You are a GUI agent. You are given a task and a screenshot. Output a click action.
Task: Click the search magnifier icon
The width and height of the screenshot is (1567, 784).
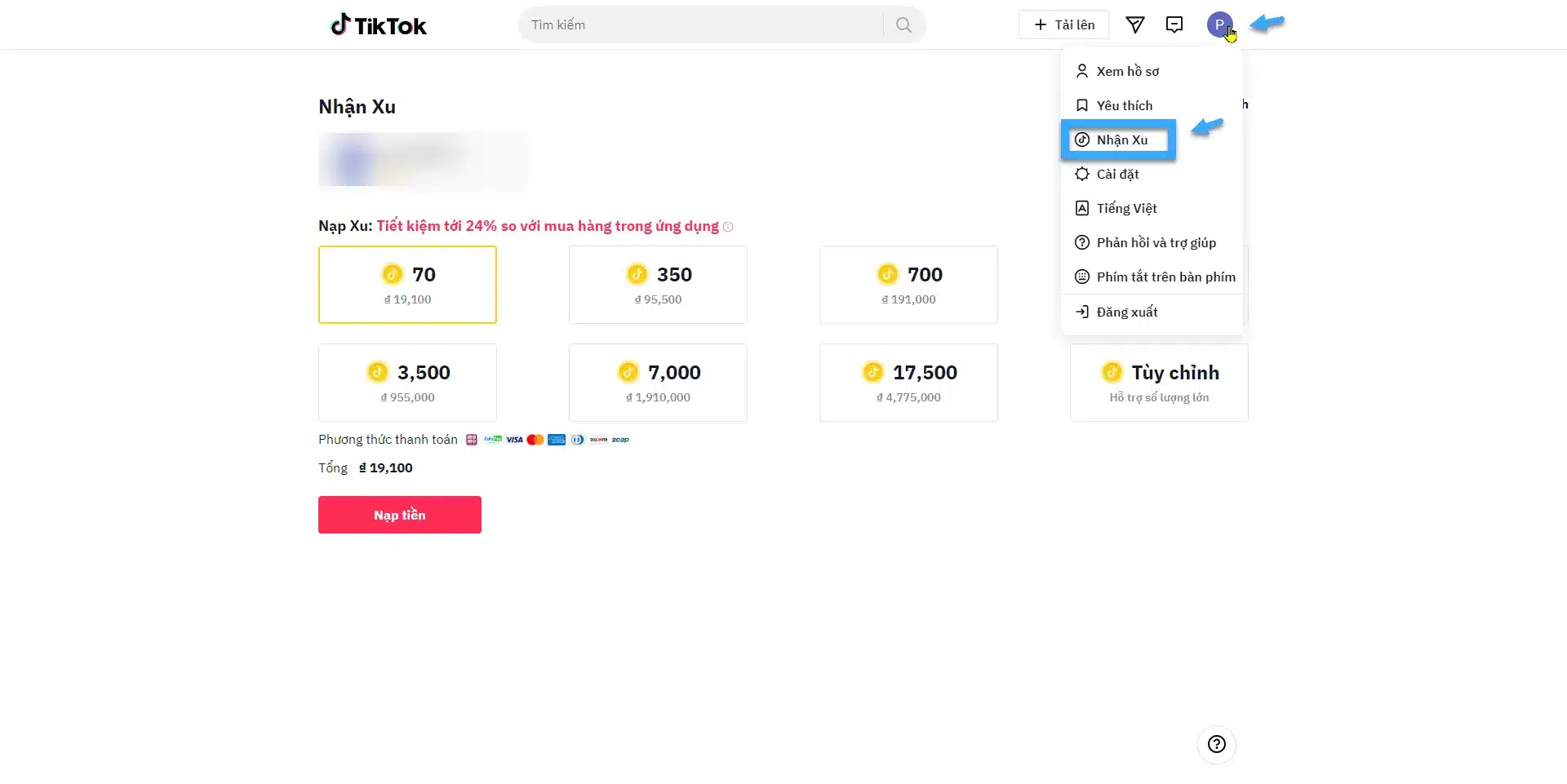tap(903, 25)
